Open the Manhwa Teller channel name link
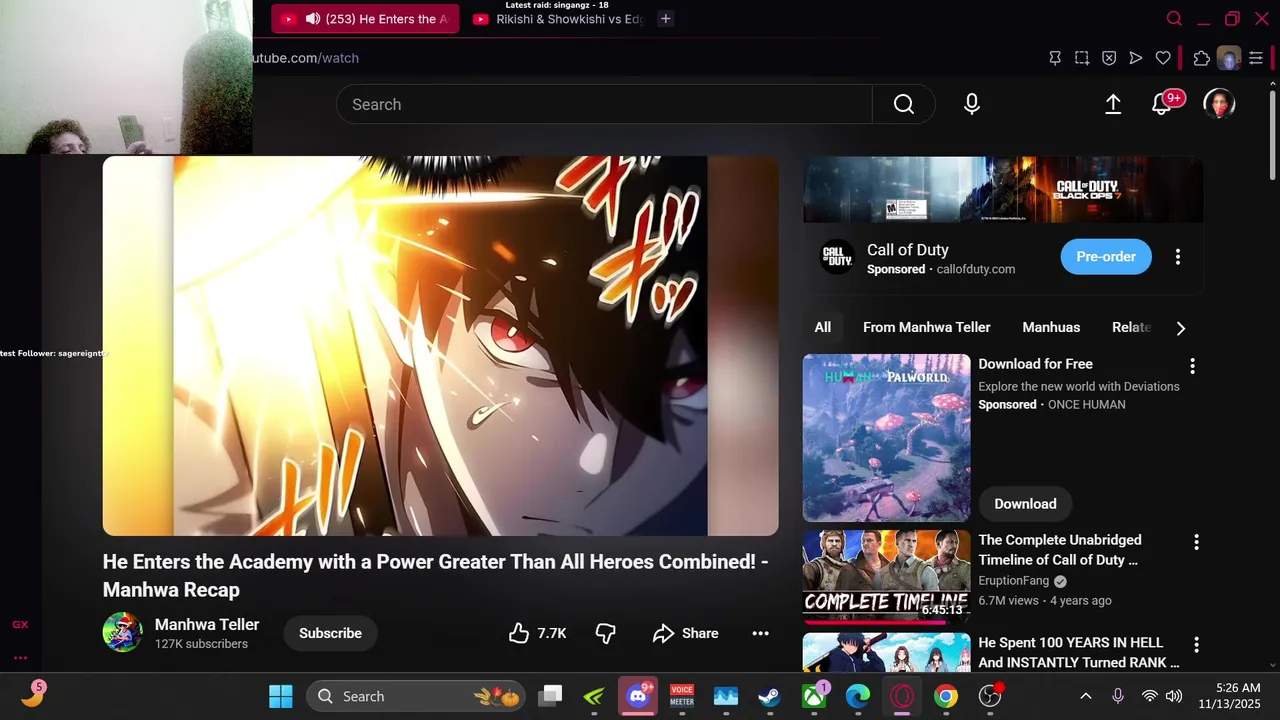This screenshot has height=720, width=1280. tap(207, 624)
